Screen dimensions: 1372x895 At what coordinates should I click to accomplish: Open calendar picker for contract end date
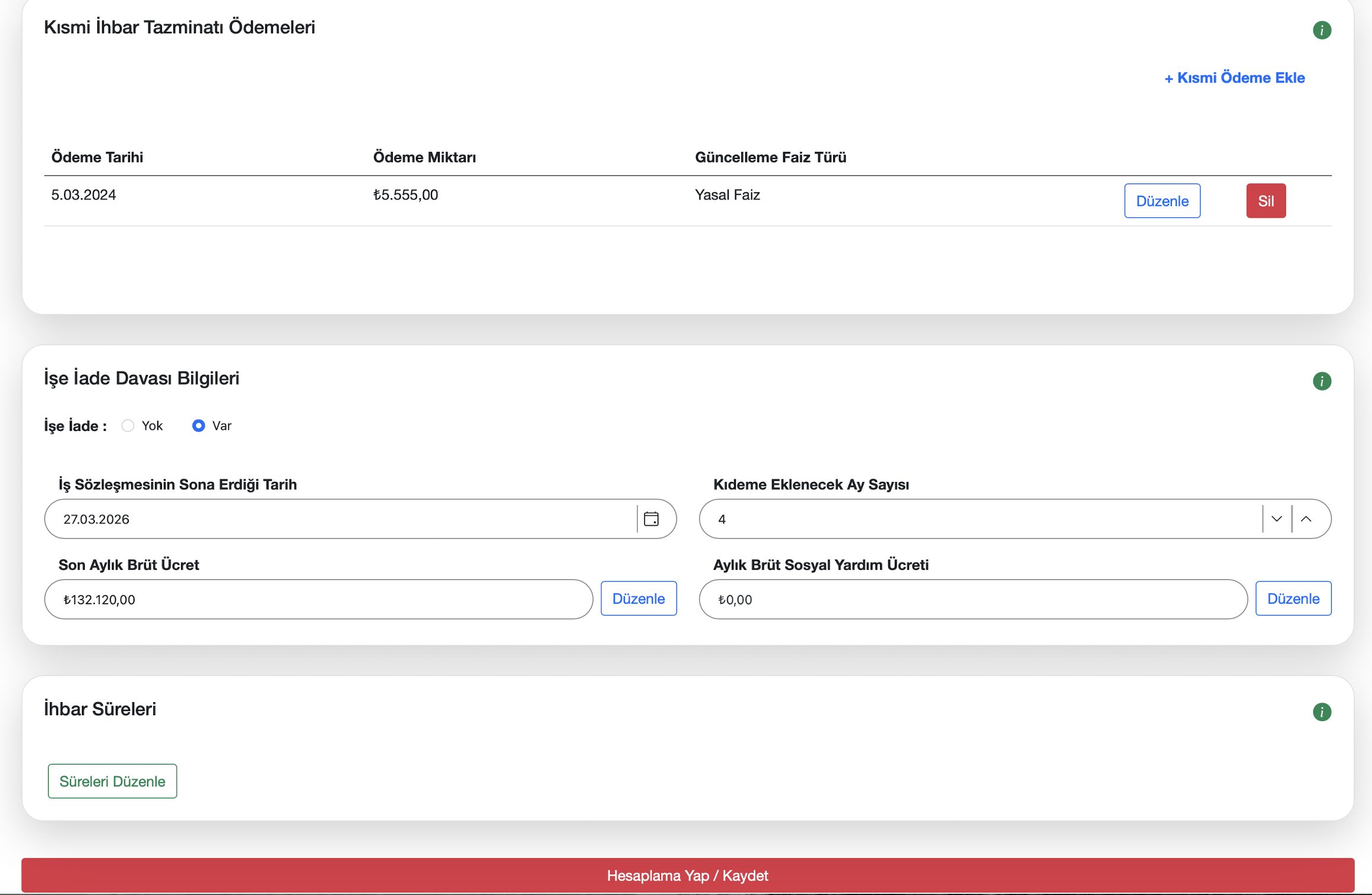coord(651,519)
